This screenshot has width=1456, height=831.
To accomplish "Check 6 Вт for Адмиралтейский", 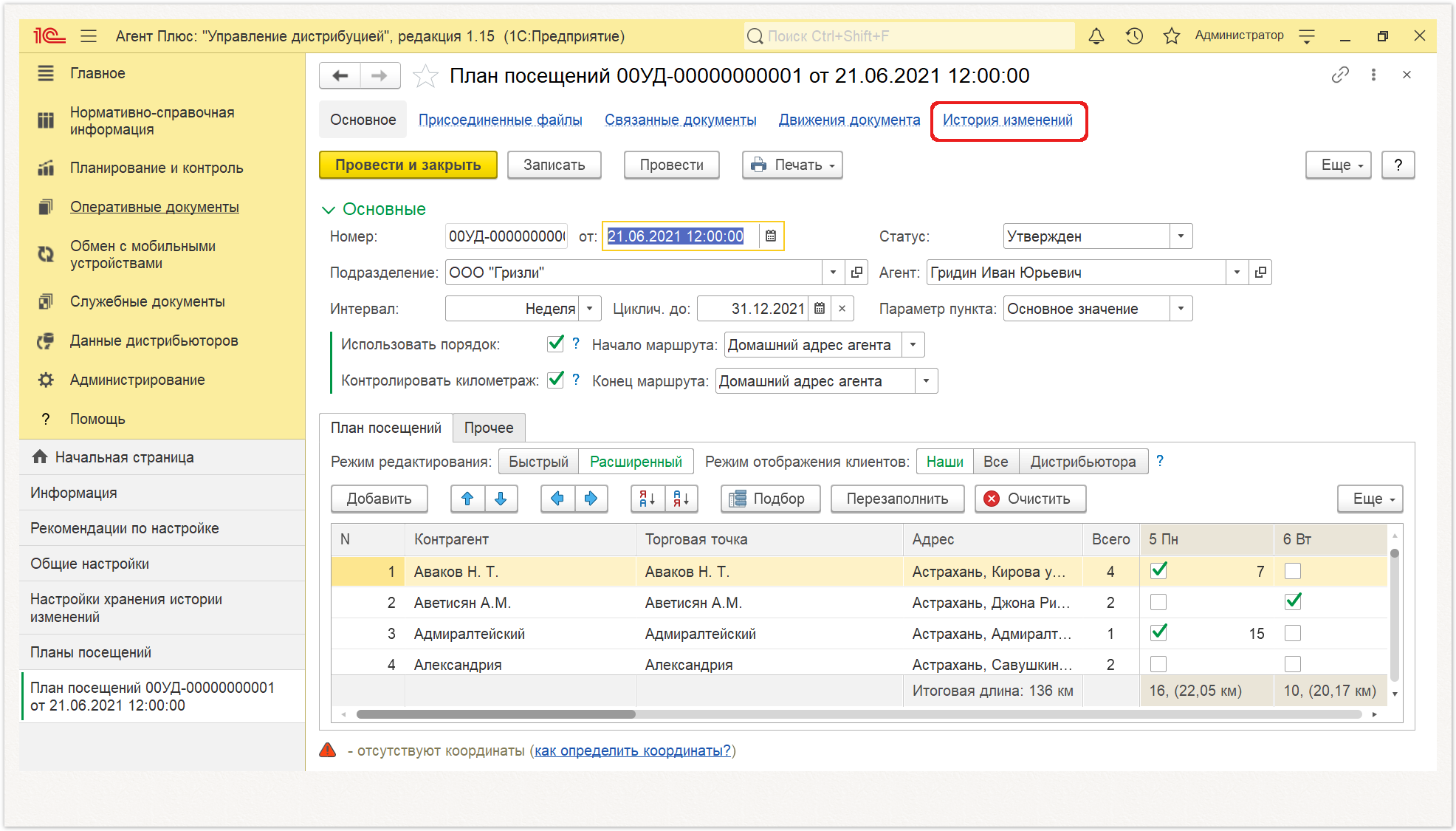I will [x=1293, y=633].
